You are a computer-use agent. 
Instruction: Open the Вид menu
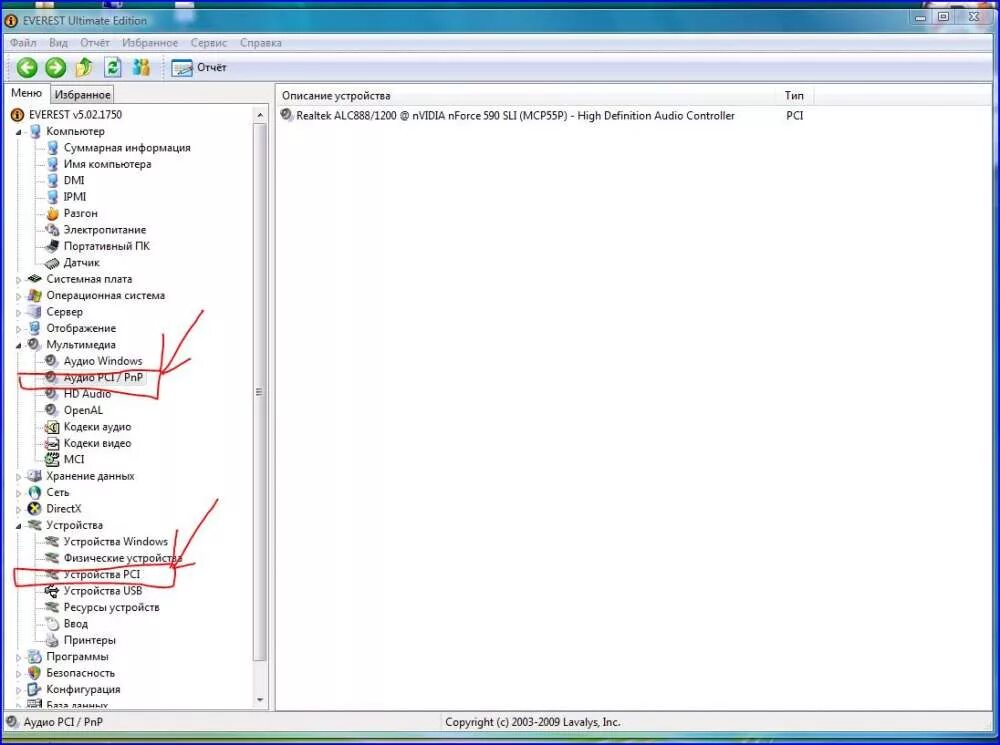coord(58,43)
